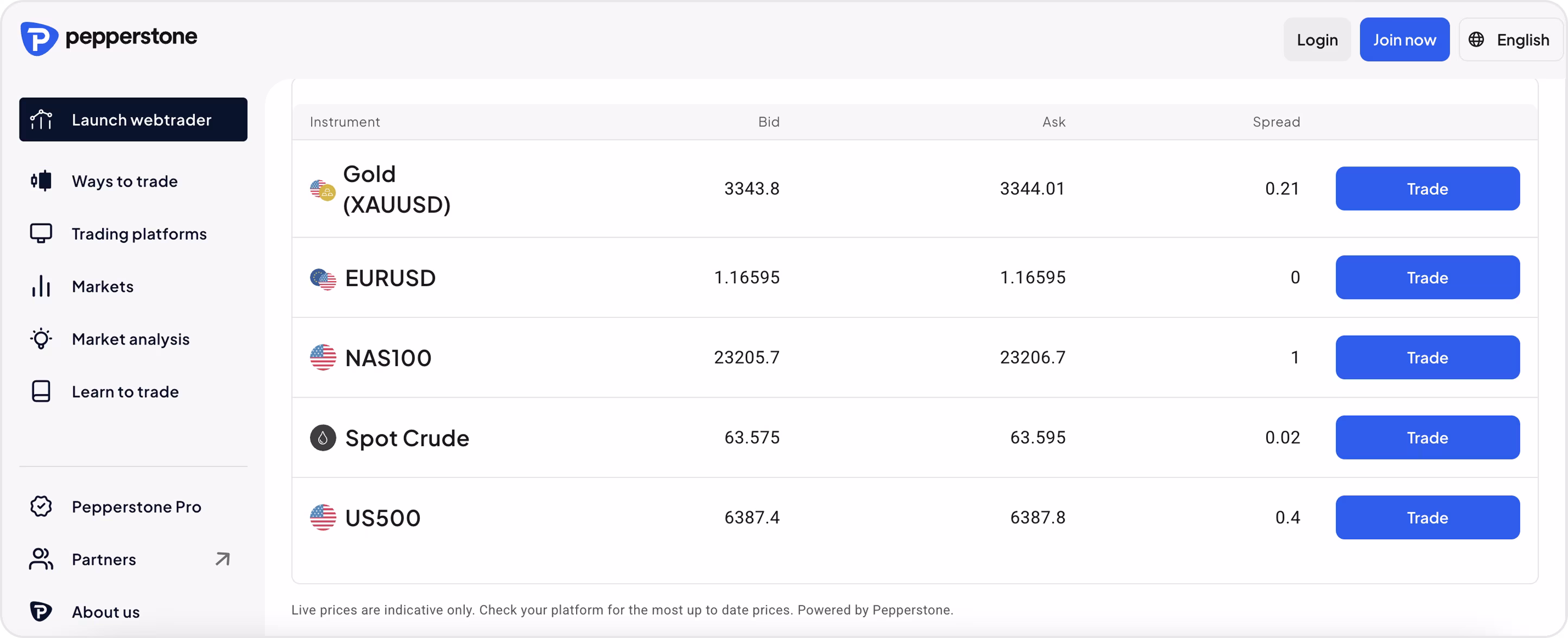Click the Partners people icon
This screenshot has height=638, width=1568.
pyautogui.click(x=41, y=559)
